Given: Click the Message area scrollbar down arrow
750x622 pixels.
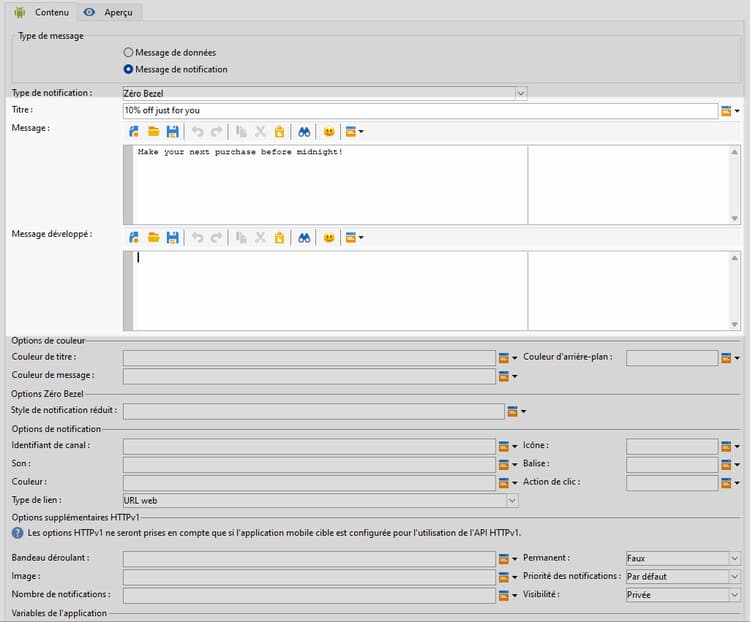Looking at the screenshot, I should (734, 218).
